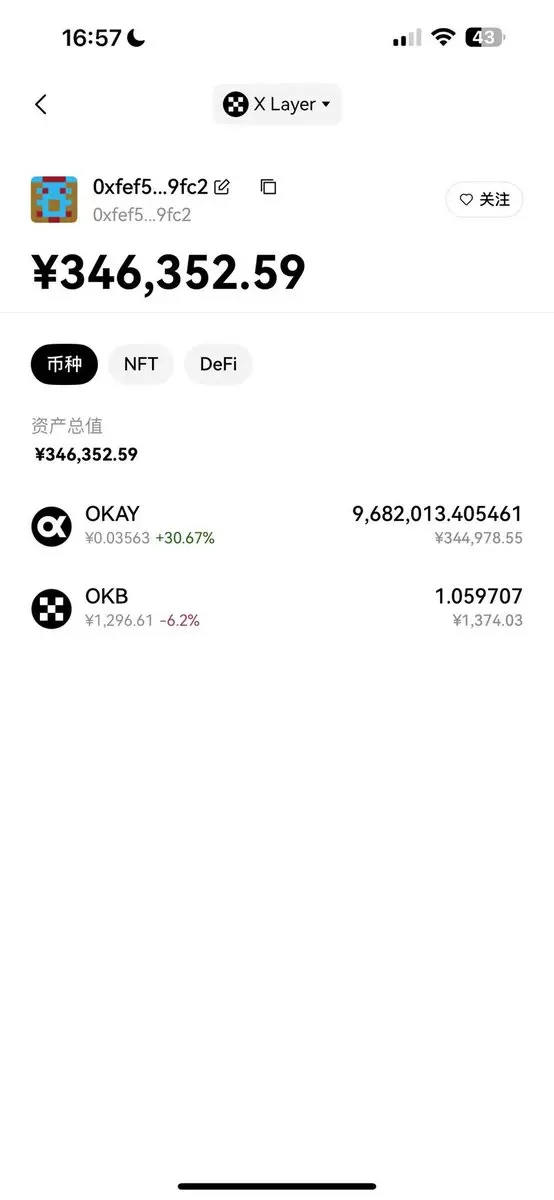
Task: Click the X Layer checkered logo
Action: (x=235, y=104)
